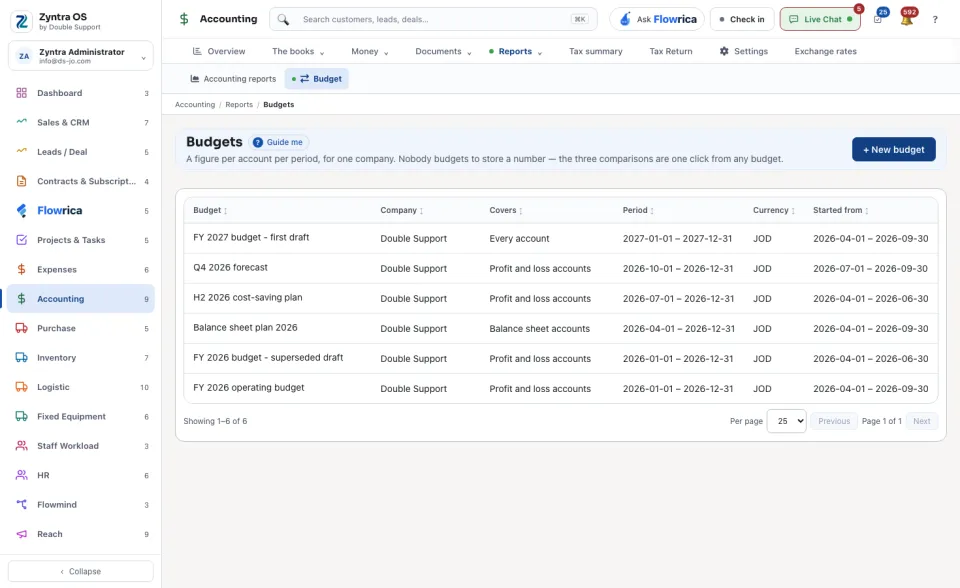Screen dimensions: 960x588
Task: Open Logistic truck icon
Action: [21, 387]
